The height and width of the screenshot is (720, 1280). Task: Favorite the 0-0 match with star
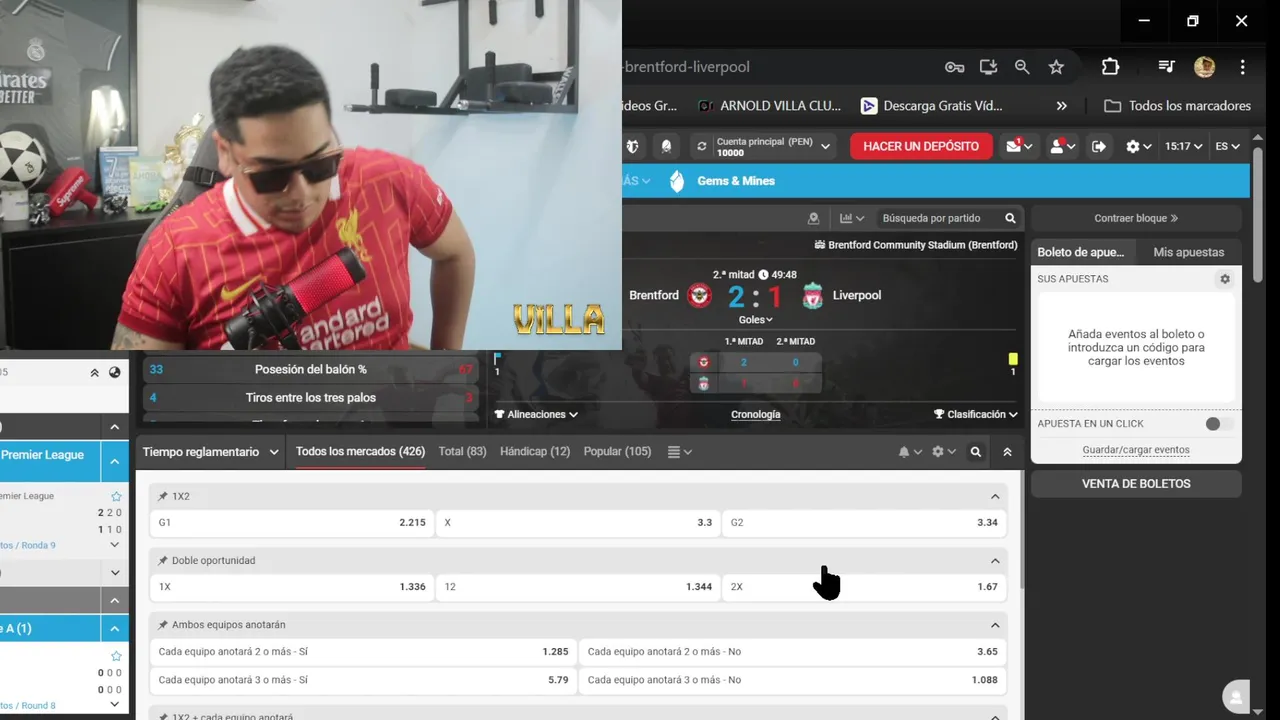coord(116,656)
